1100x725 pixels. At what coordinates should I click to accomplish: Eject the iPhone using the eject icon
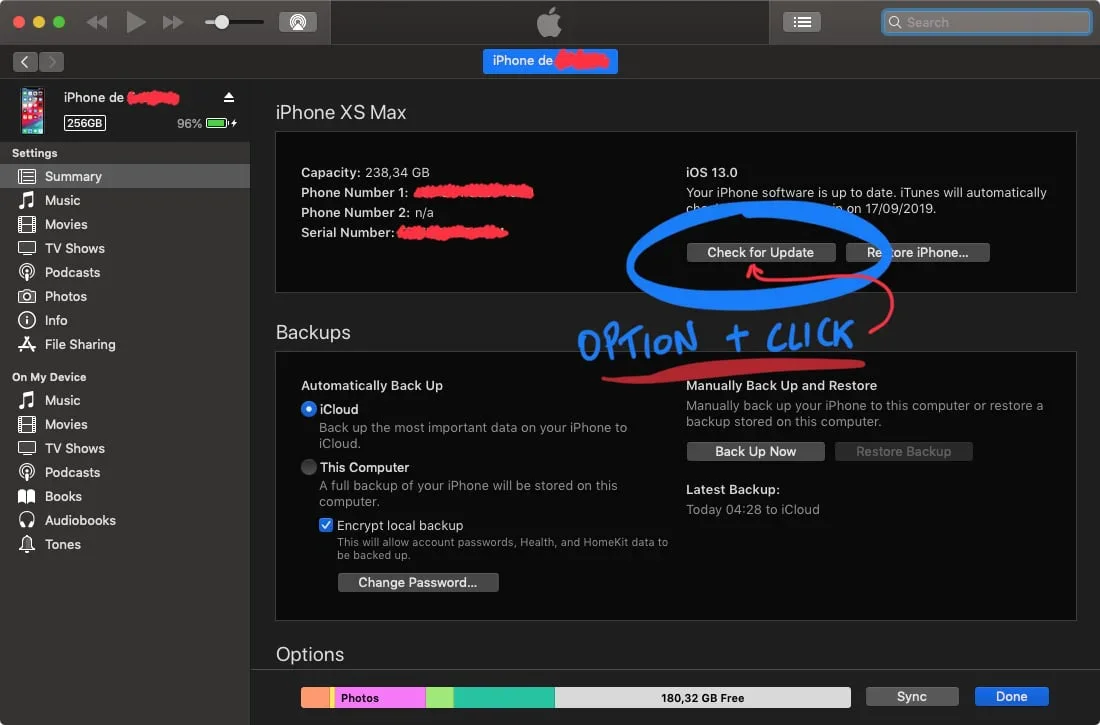pyautogui.click(x=229, y=98)
